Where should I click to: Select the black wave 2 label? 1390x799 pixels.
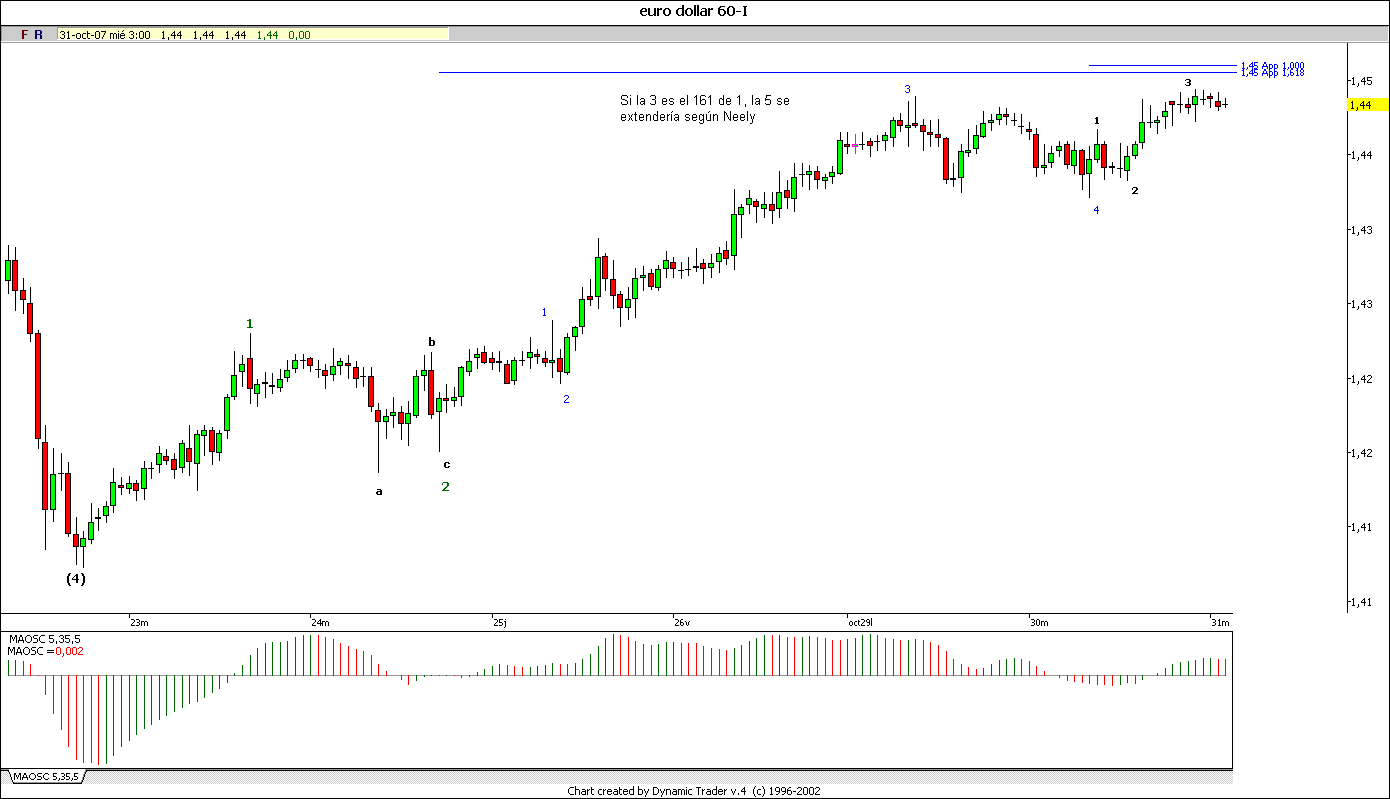pos(1135,190)
